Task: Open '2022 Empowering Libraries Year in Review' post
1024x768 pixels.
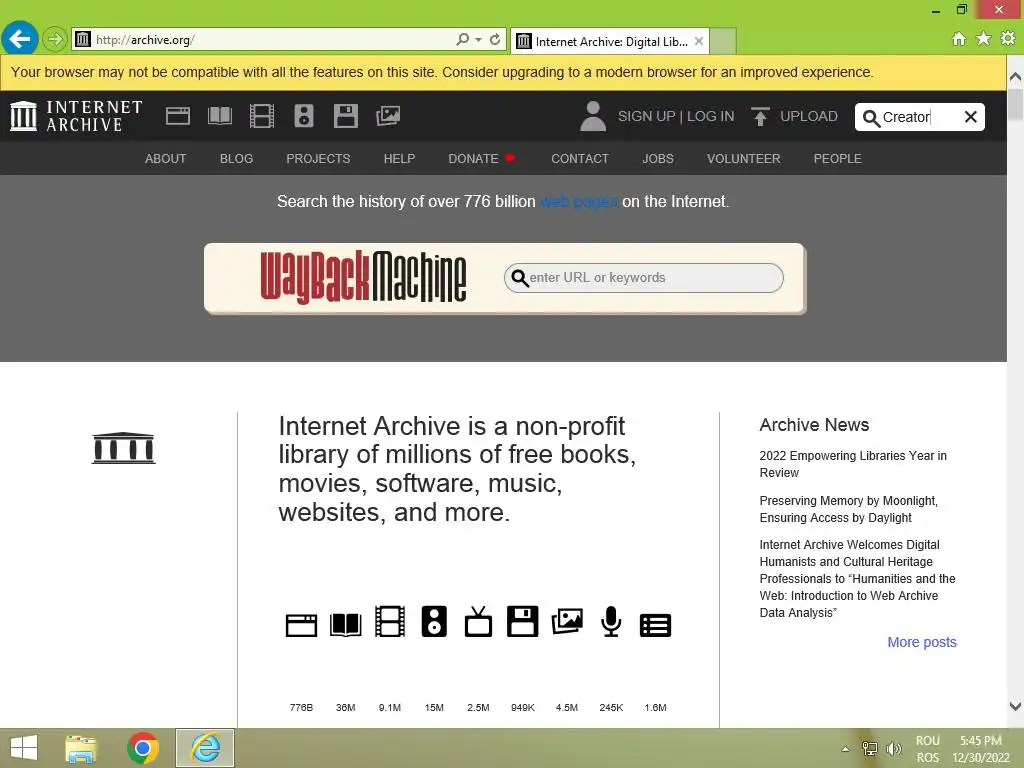Action: tap(853, 464)
